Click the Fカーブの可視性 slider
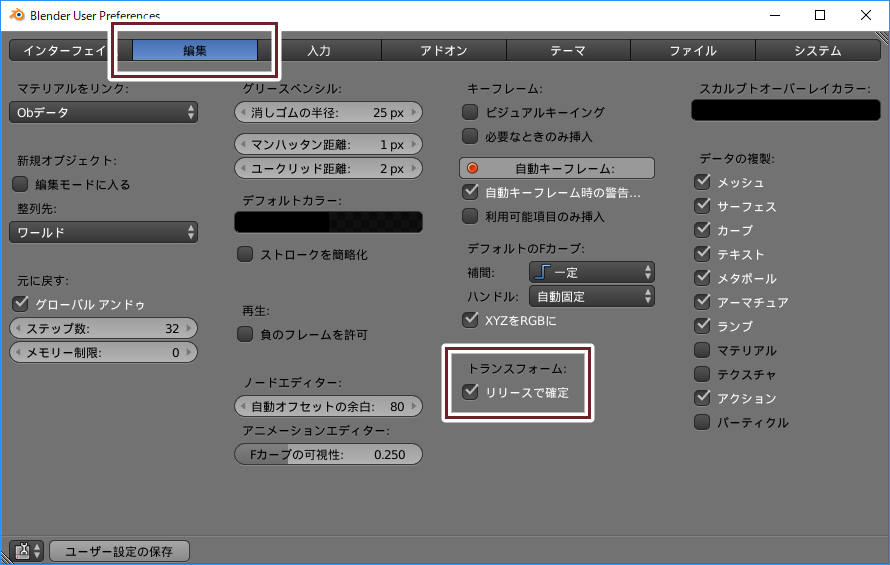Viewport: 890px width, 565px height. 328,454
